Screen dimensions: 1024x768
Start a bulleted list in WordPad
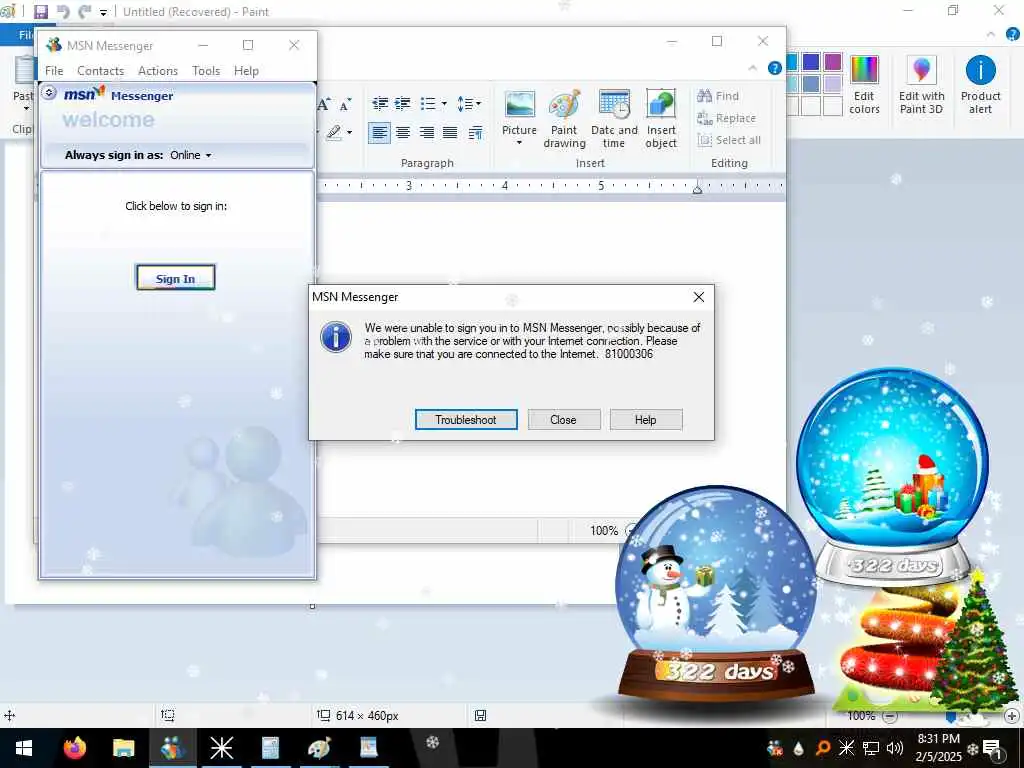pos(428,103)
